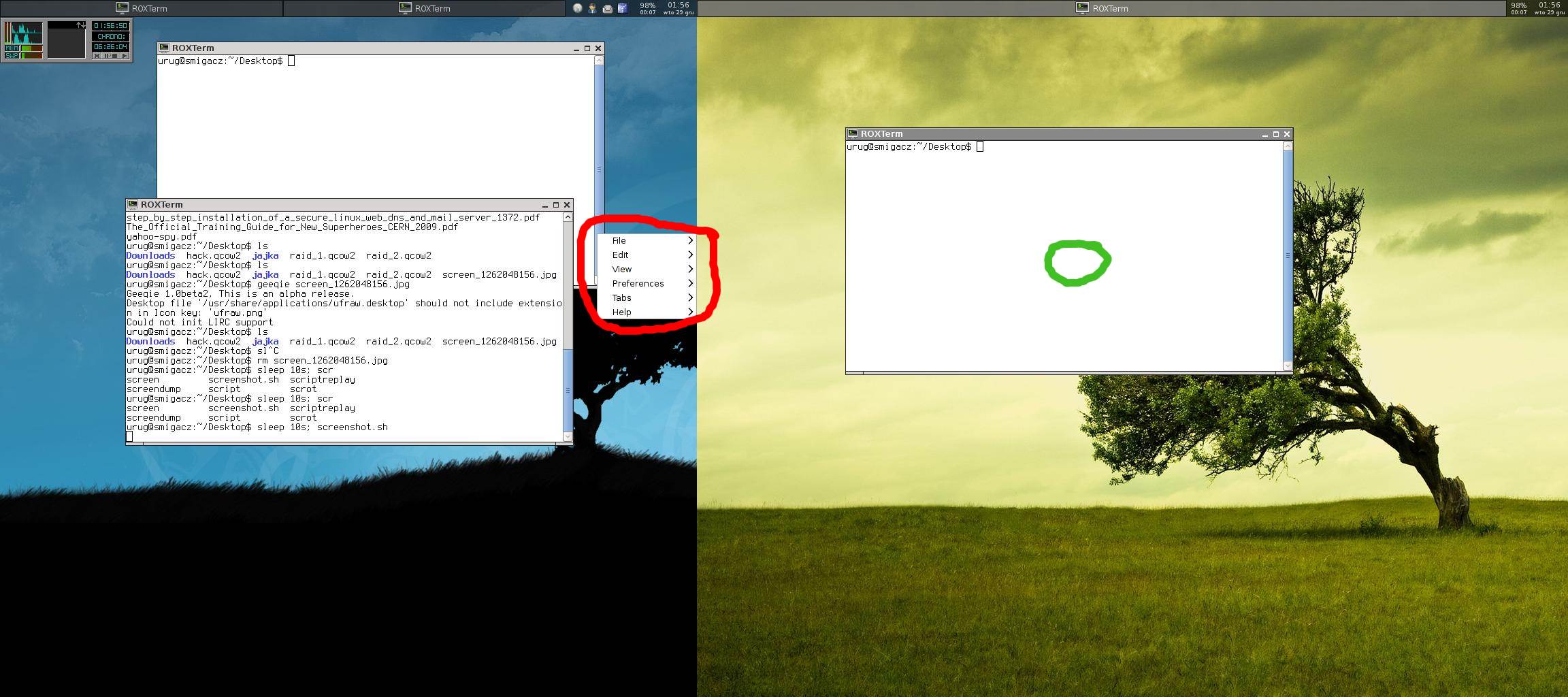Click the network arrows icon in monitor widget
1568x697 pixels.
click(x=80, y=25)
